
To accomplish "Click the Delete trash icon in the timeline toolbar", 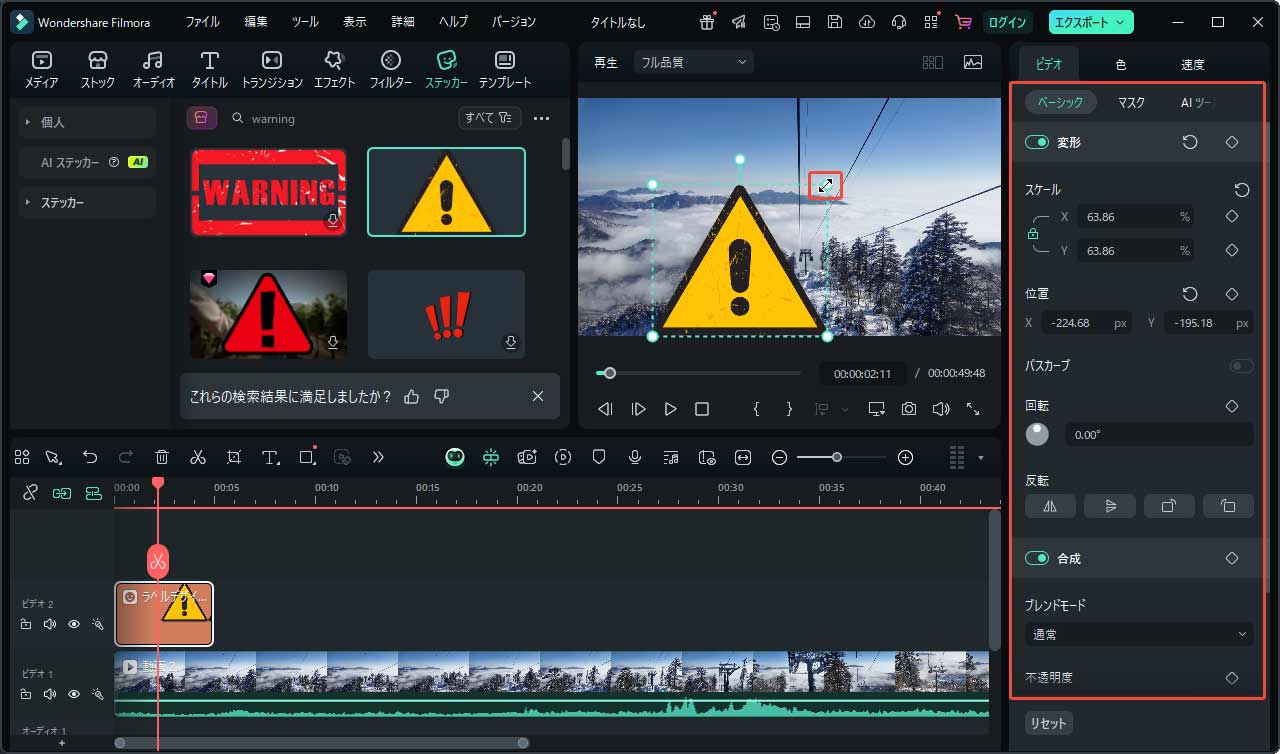I will 161,457.
